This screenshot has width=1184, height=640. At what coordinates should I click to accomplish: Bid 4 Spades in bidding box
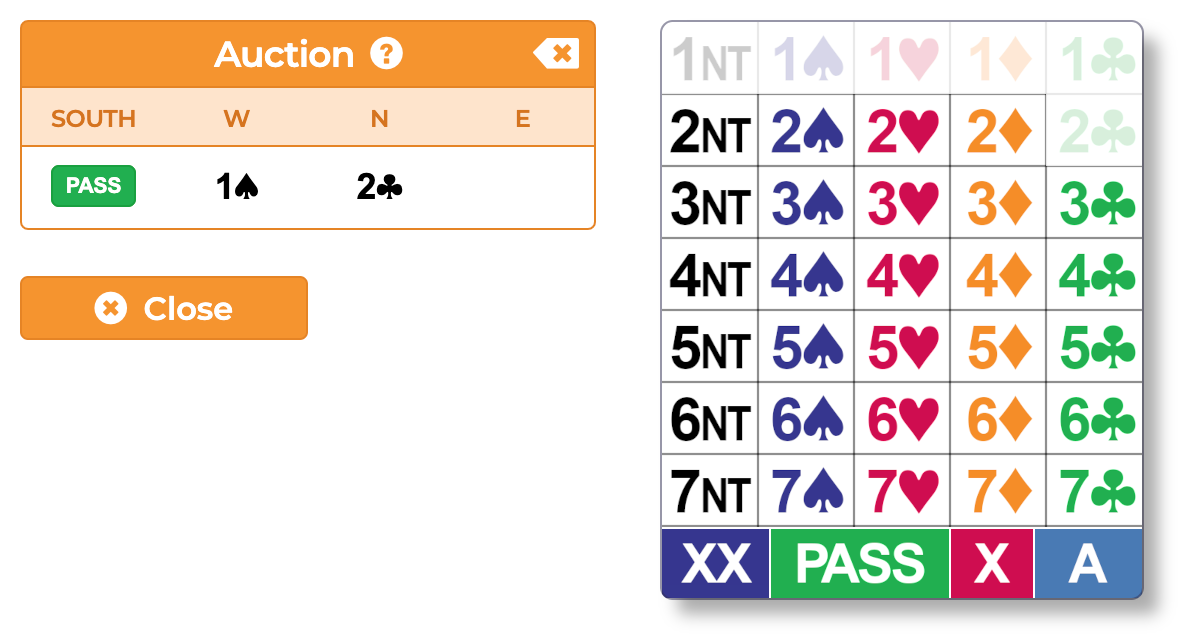click(x=805, y=276)
